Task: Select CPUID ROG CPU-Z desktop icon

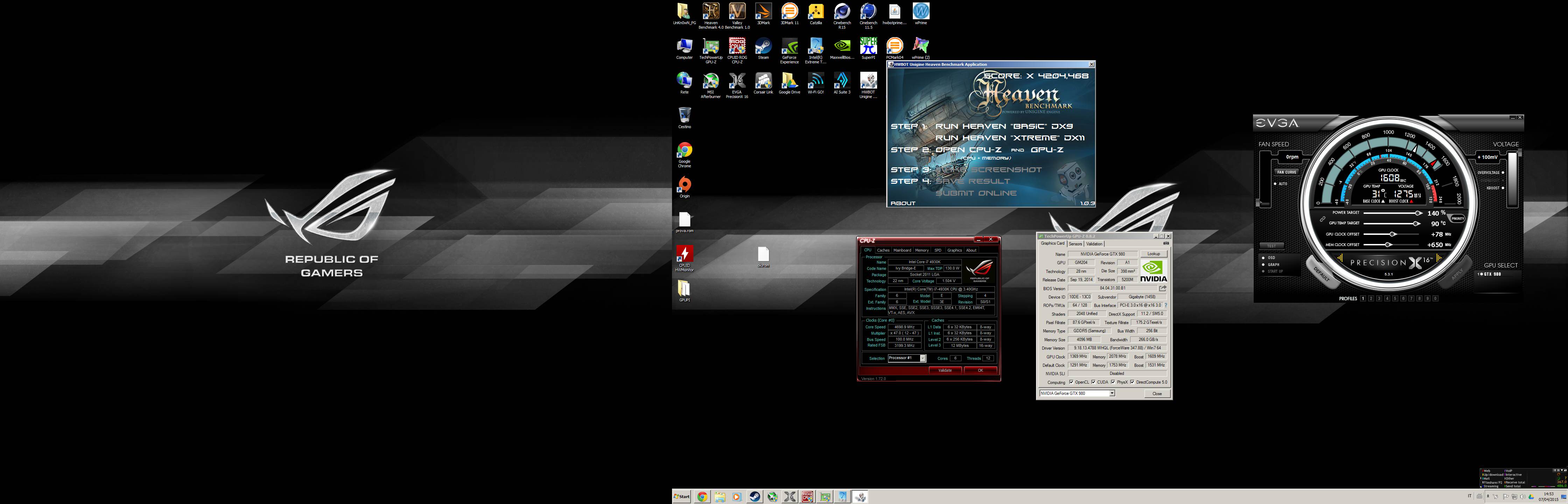Action: coord(737,50)
